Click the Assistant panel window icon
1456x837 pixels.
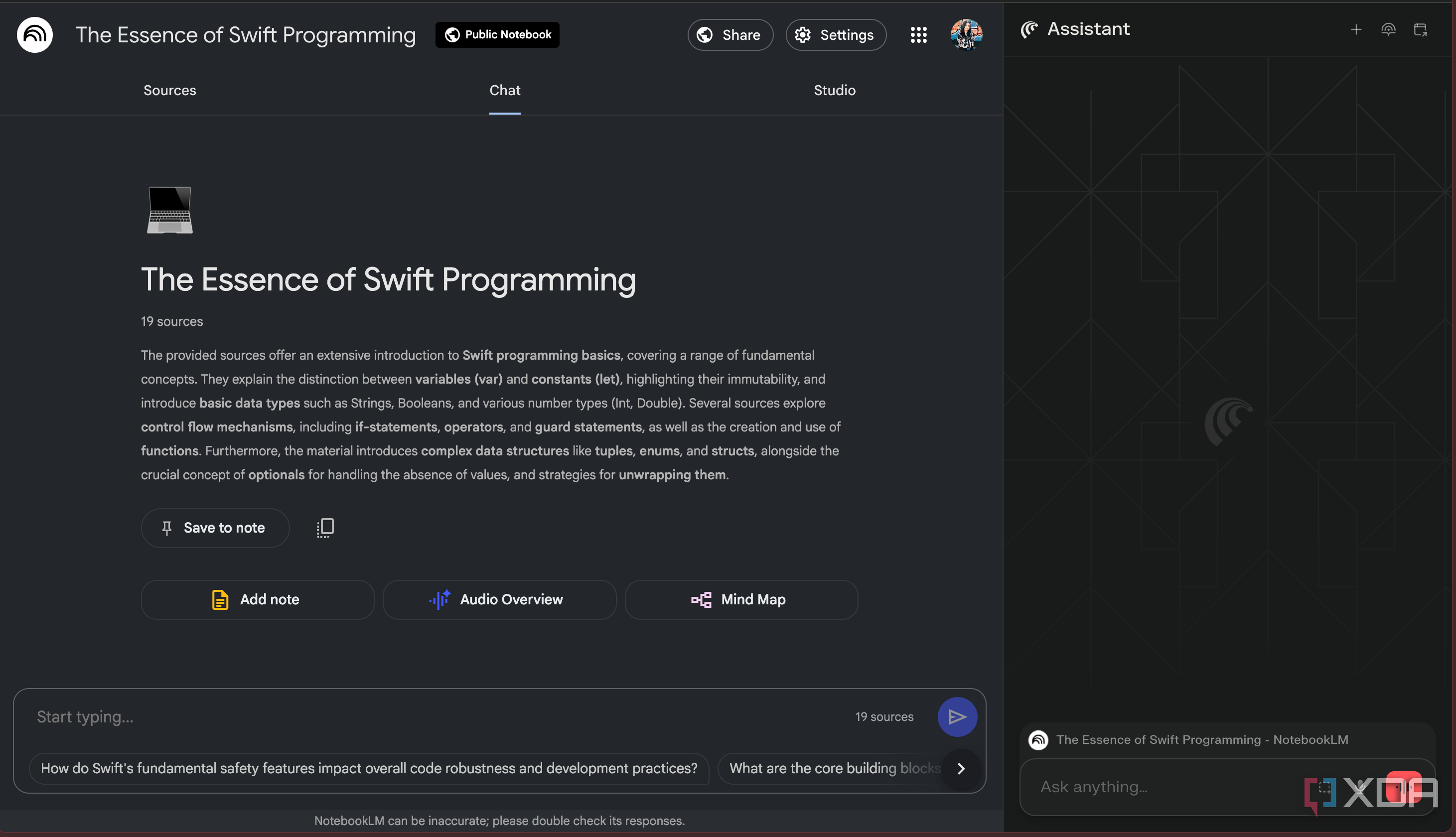(x=1420, y=29)
